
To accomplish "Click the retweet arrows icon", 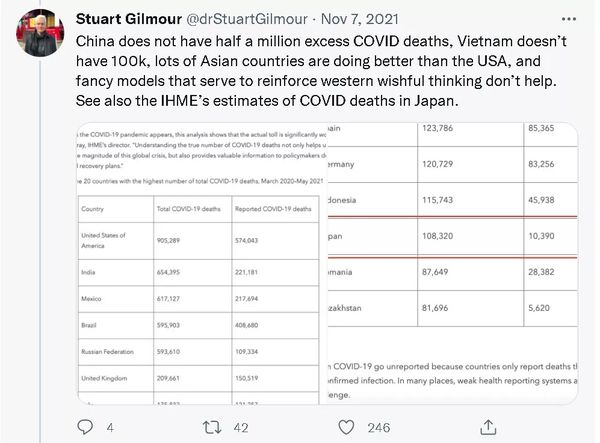I will pos(211,427).
